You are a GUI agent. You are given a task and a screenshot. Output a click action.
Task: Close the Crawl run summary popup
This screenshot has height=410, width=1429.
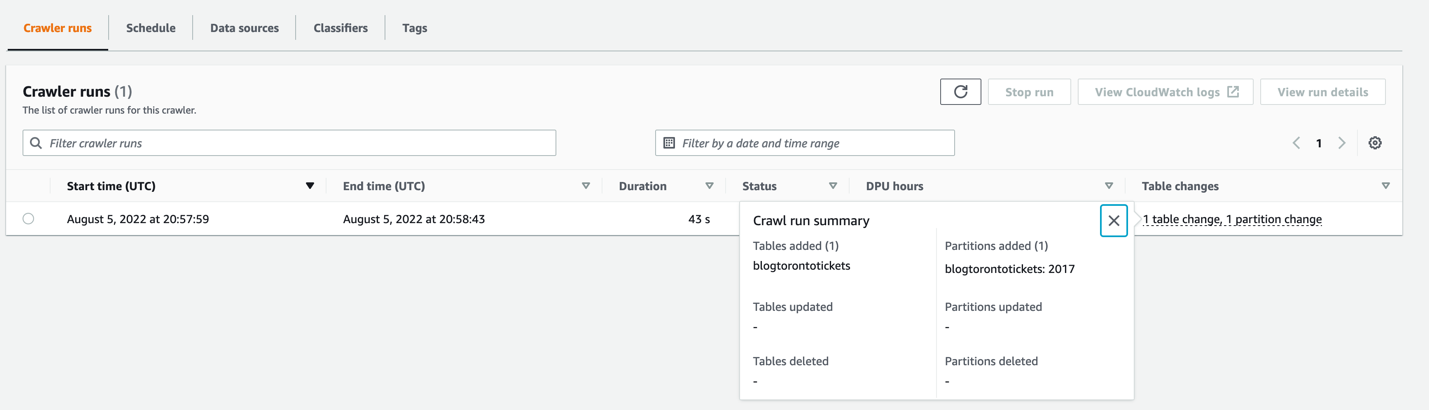(x=1113, y=221)
